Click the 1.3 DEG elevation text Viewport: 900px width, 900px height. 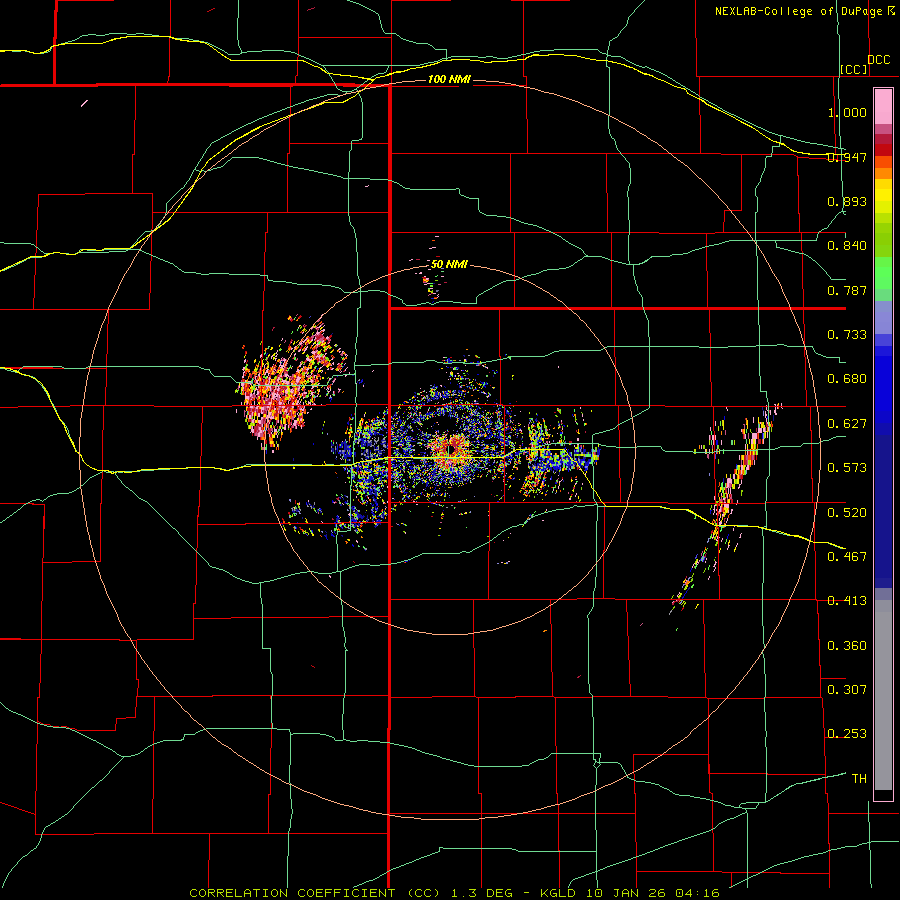tap(482, 893)
